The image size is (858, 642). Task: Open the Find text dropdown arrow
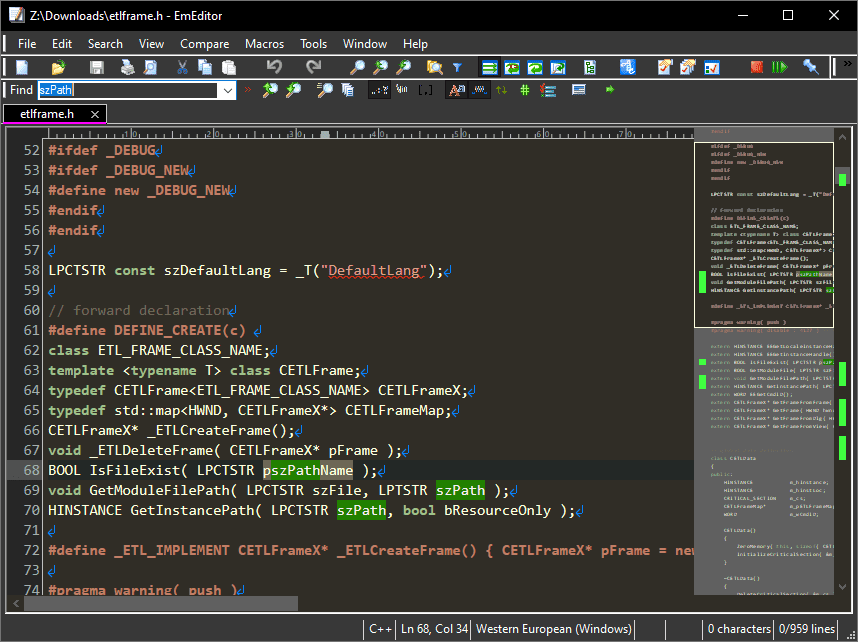227,90
